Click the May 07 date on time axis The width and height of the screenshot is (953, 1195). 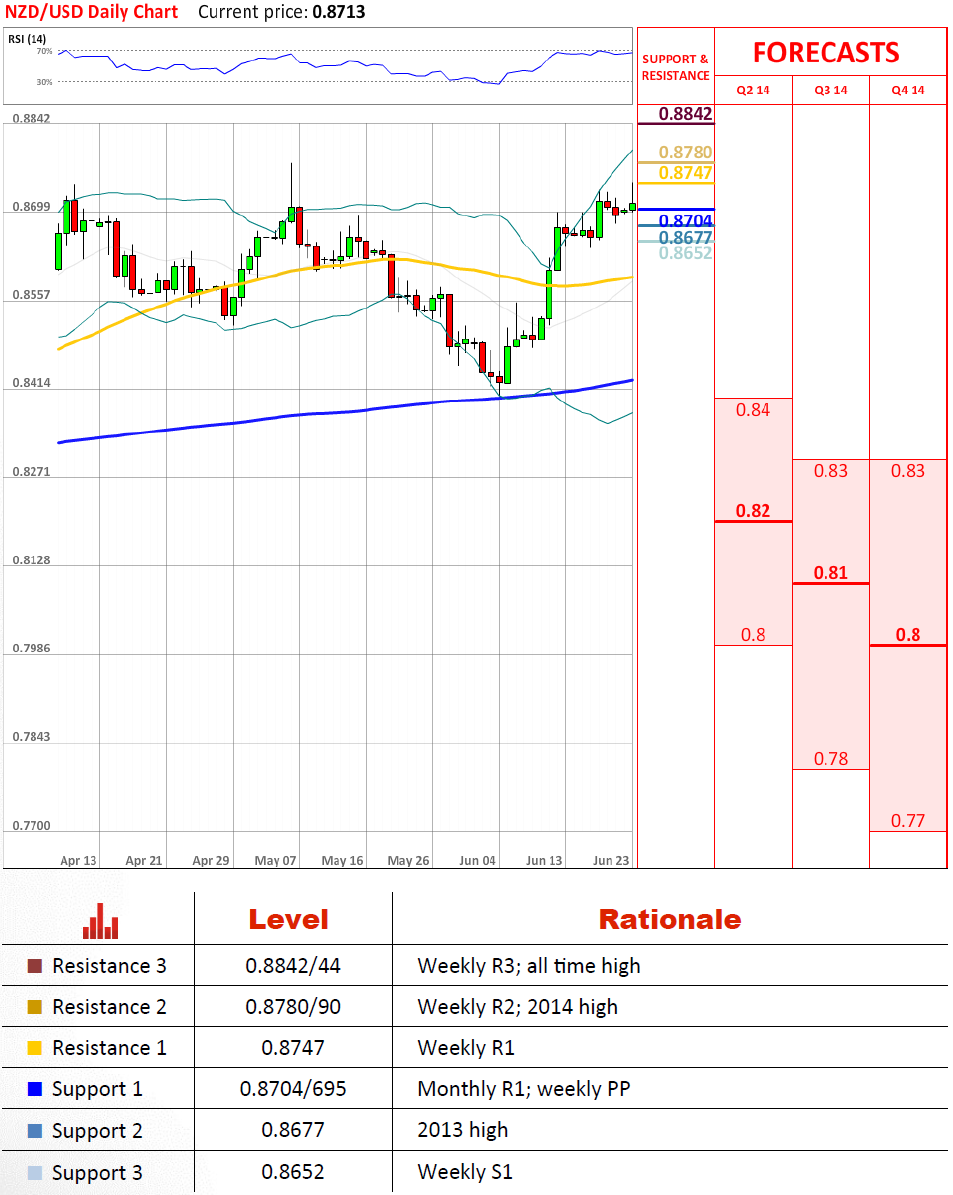(275, 860)
